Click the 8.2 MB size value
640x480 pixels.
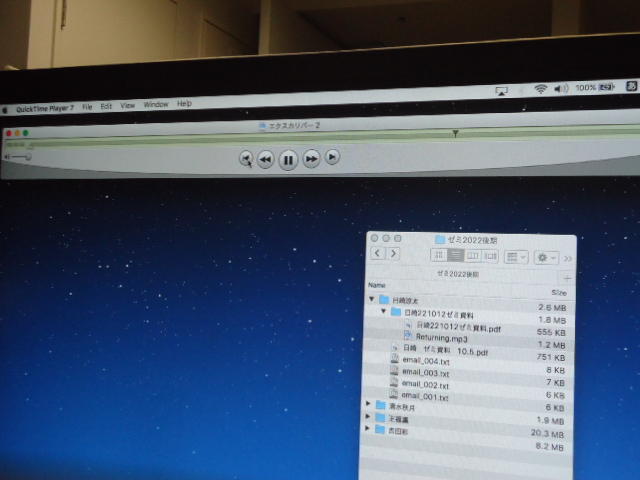[549, 447]
